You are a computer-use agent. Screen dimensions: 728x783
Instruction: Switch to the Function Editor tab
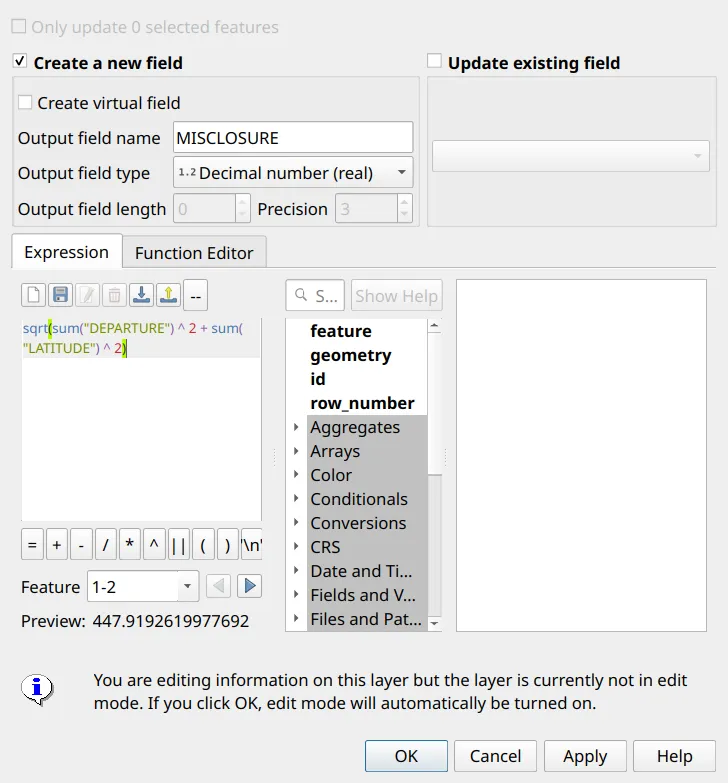[194, 253]
